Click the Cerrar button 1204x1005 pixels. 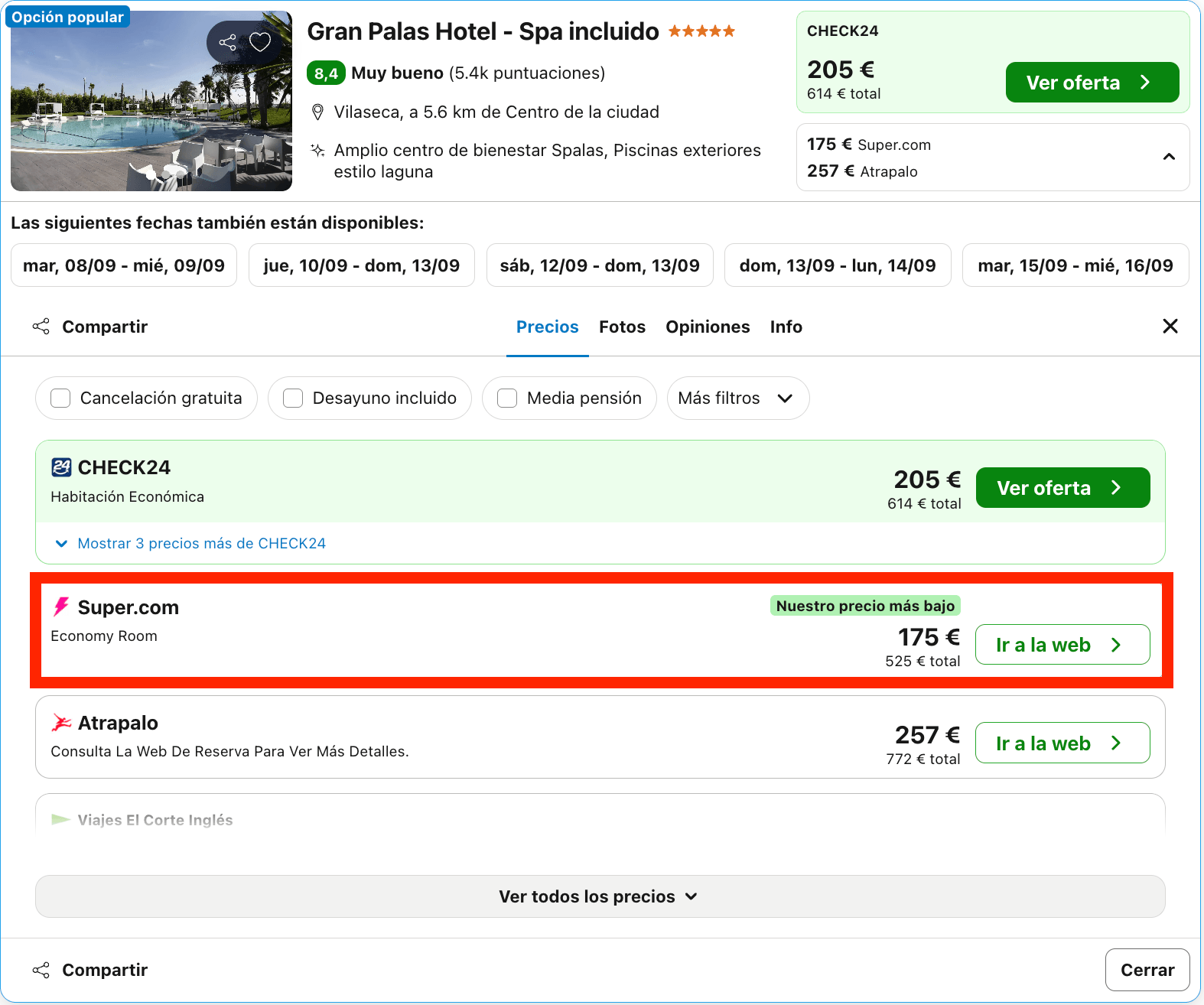[1147, 970]
